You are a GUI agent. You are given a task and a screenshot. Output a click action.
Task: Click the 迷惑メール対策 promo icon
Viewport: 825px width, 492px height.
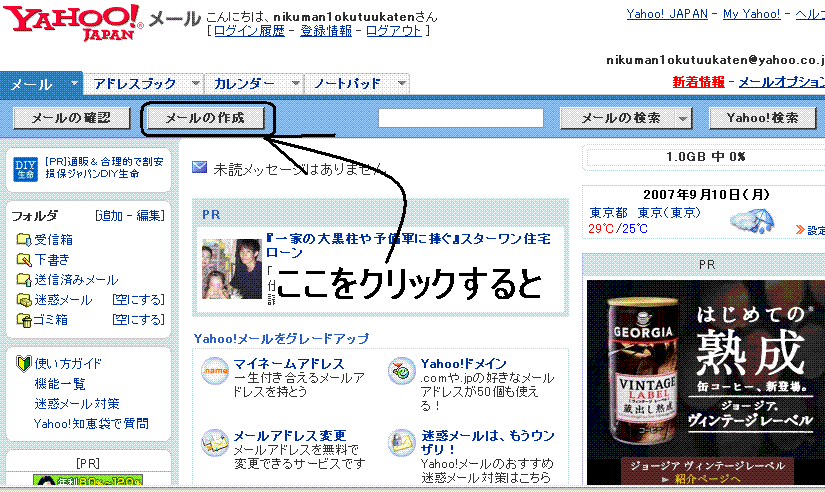click(401, 443)
